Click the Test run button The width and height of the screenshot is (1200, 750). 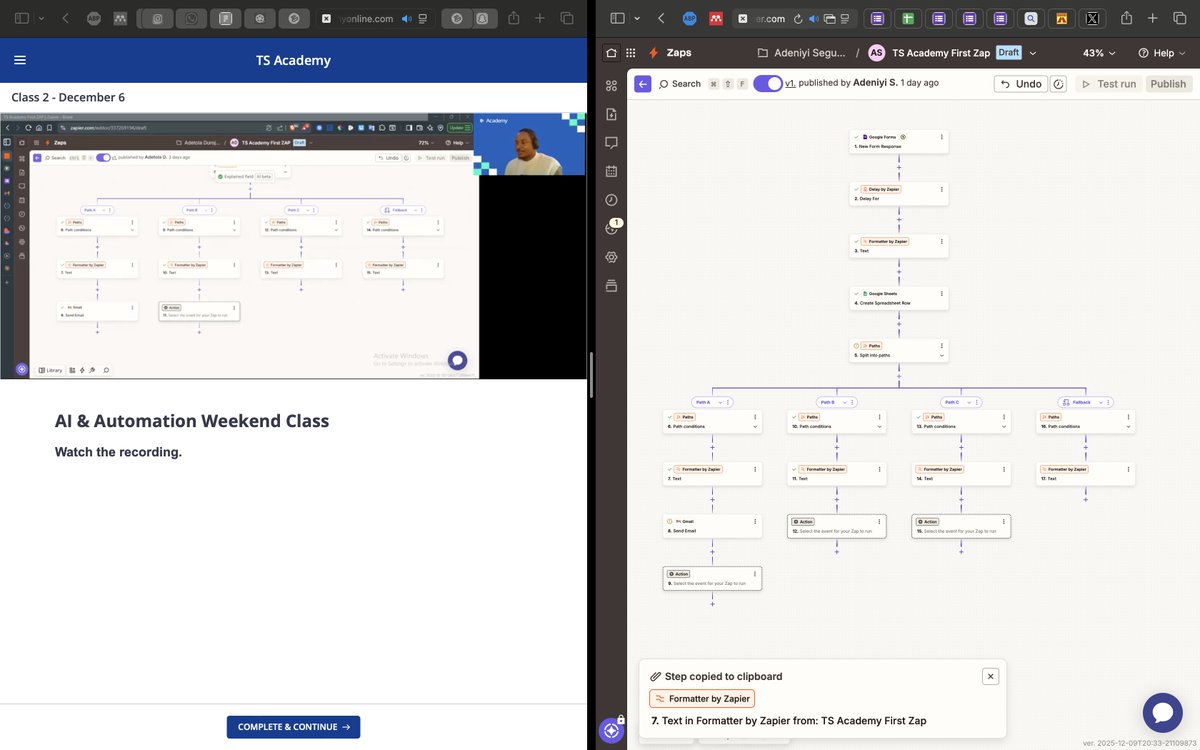[1108, 84]
